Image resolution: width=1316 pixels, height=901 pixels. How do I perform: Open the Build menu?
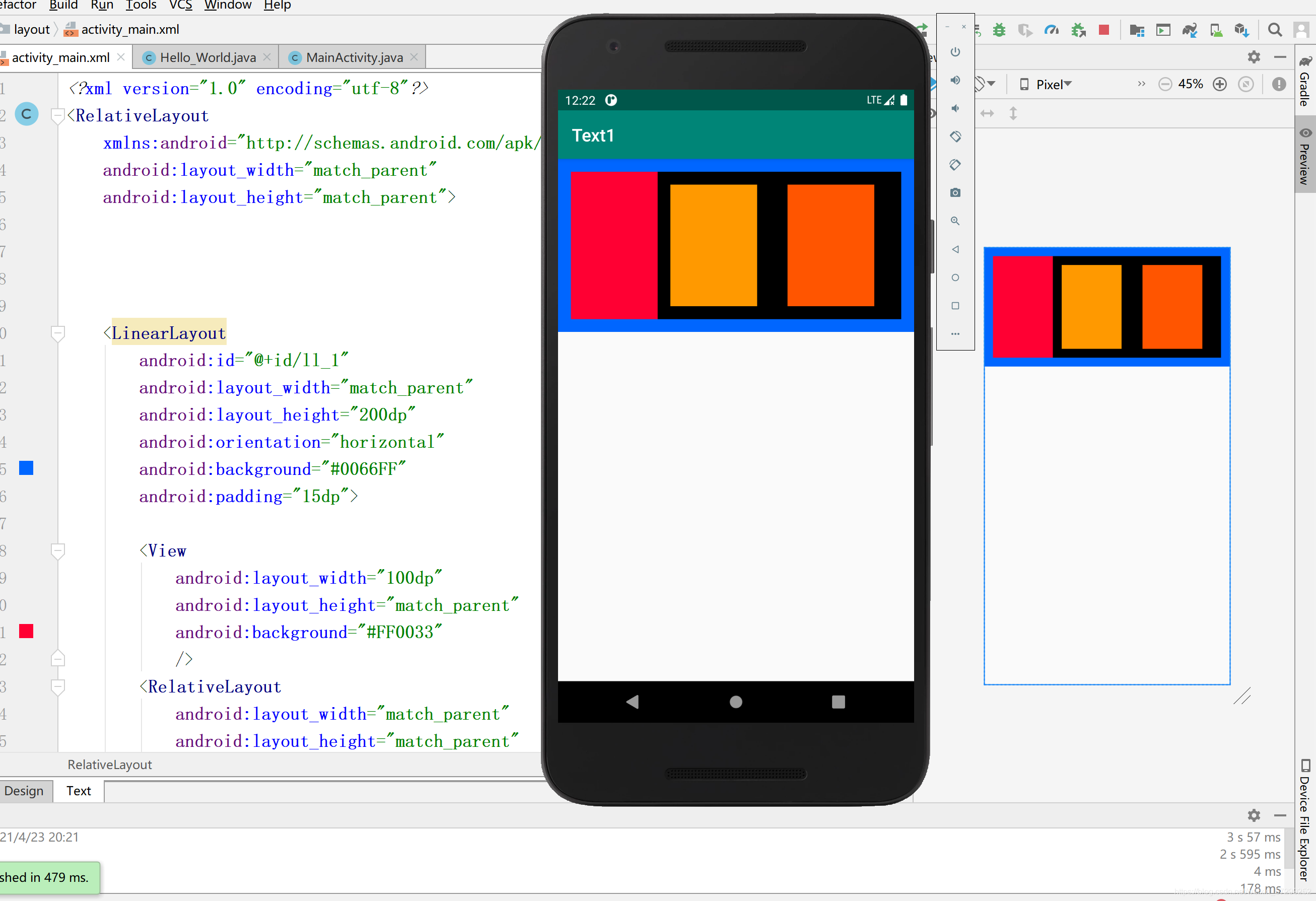(63, 6)
